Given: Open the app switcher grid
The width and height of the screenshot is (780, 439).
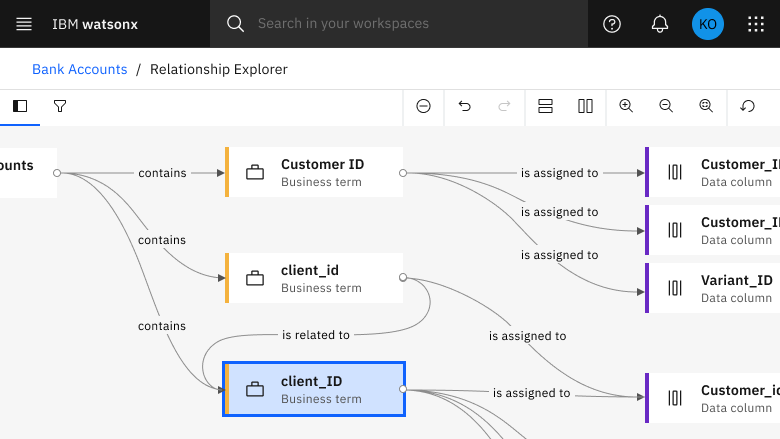Looking at the screenshot, I should pyautogui.click(x=756, y=24).
